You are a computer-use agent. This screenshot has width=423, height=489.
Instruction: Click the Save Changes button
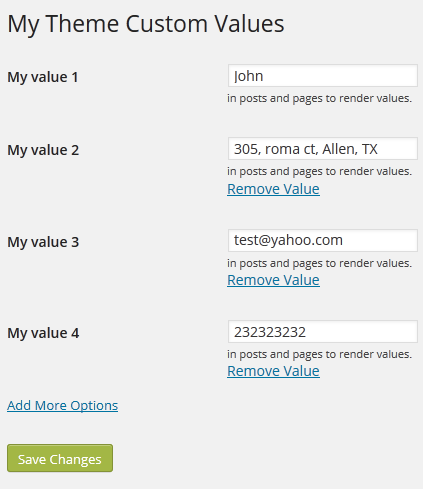coord(60,458)
